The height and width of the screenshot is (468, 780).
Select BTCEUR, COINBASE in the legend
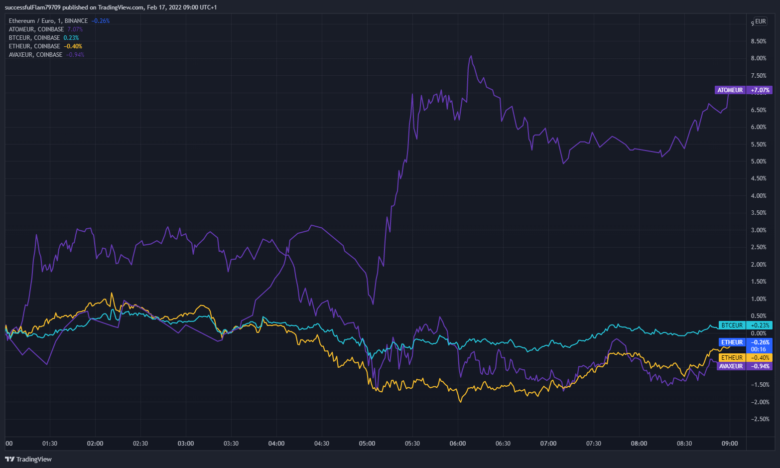point(33,38)
